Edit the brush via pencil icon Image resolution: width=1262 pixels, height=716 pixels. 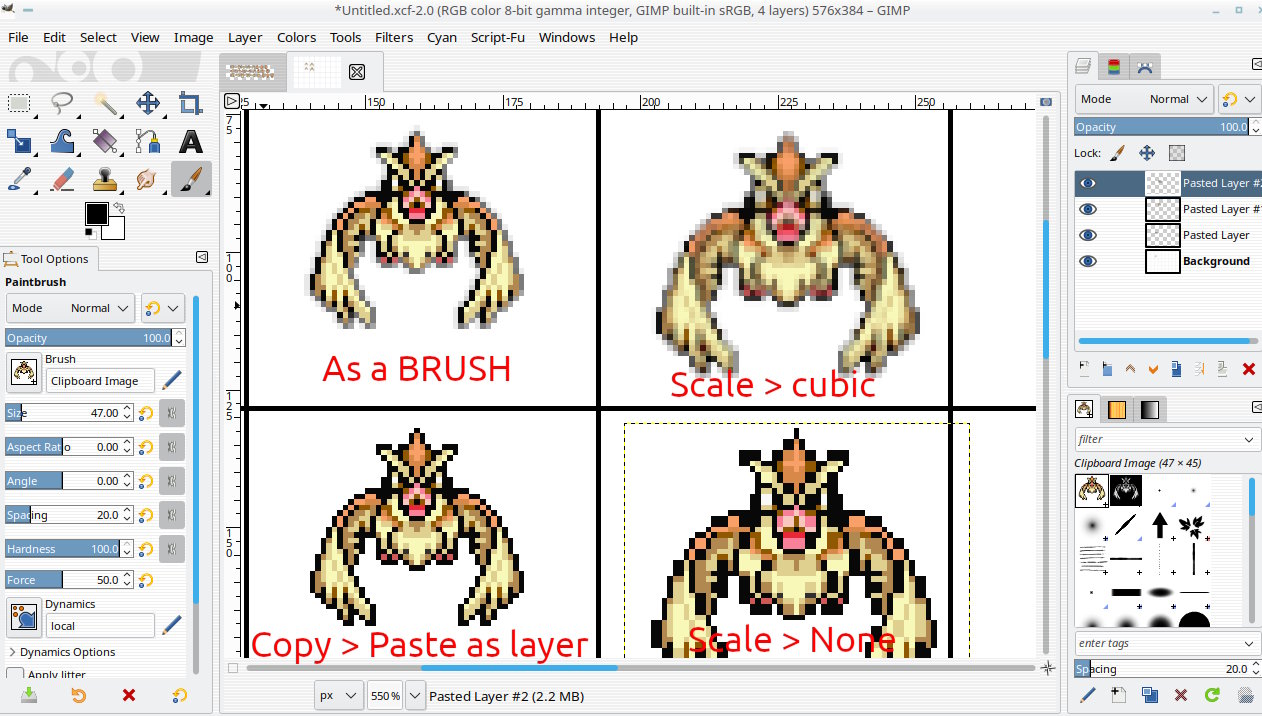(x=172, y=380)
